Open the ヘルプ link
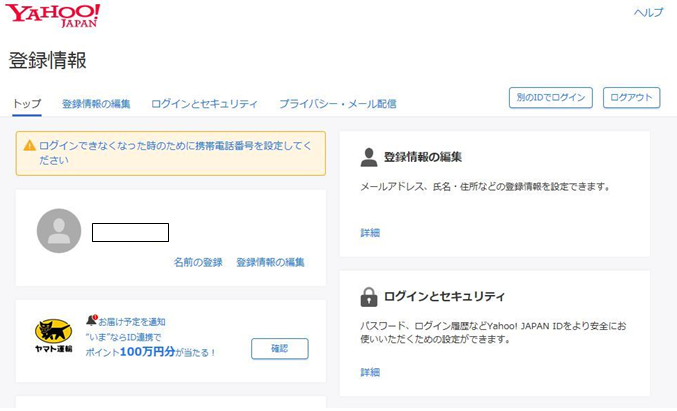The width and height of the screenshot is (677, 411). tap(649, 13)
